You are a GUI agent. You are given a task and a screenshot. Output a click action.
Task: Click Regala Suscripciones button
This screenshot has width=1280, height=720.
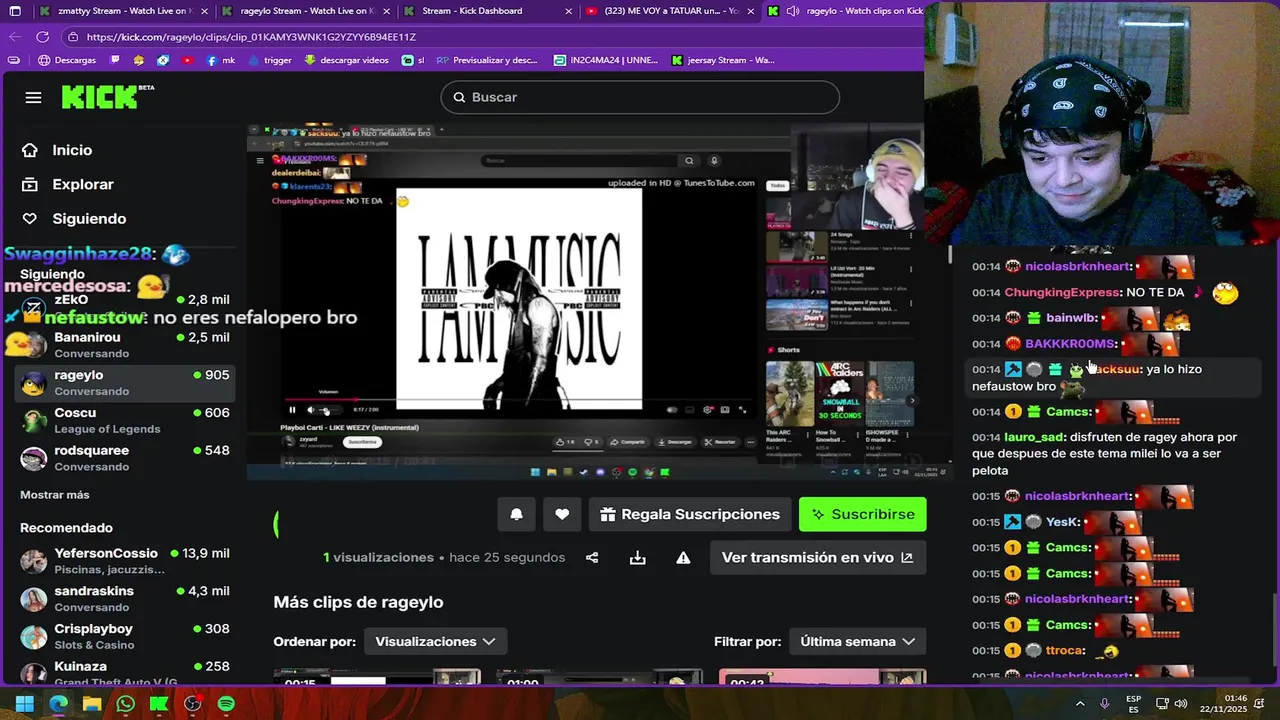tap(690, 514)
